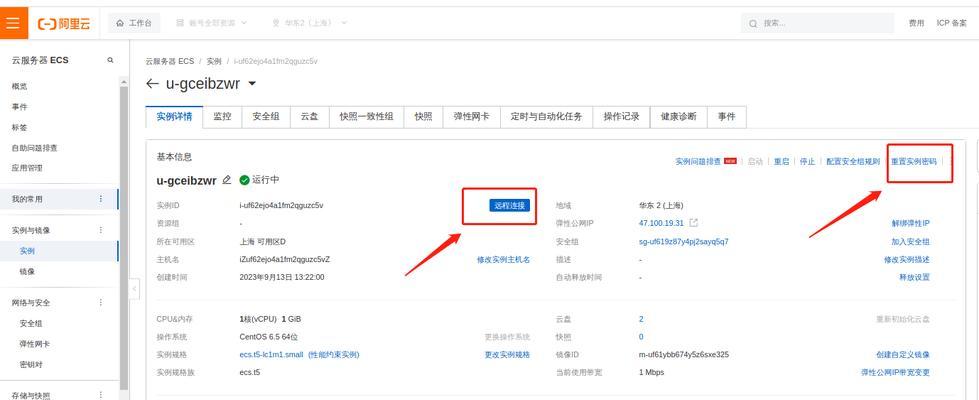Switch to the 操作记录 tab
979x400 pixels.
[x=621, y=117]
